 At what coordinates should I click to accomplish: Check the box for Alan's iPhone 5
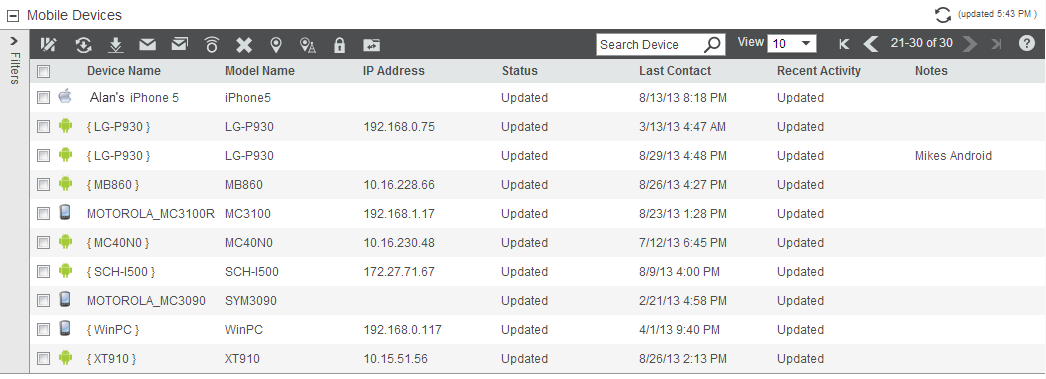pyautogui.click(x=43, y=98)
